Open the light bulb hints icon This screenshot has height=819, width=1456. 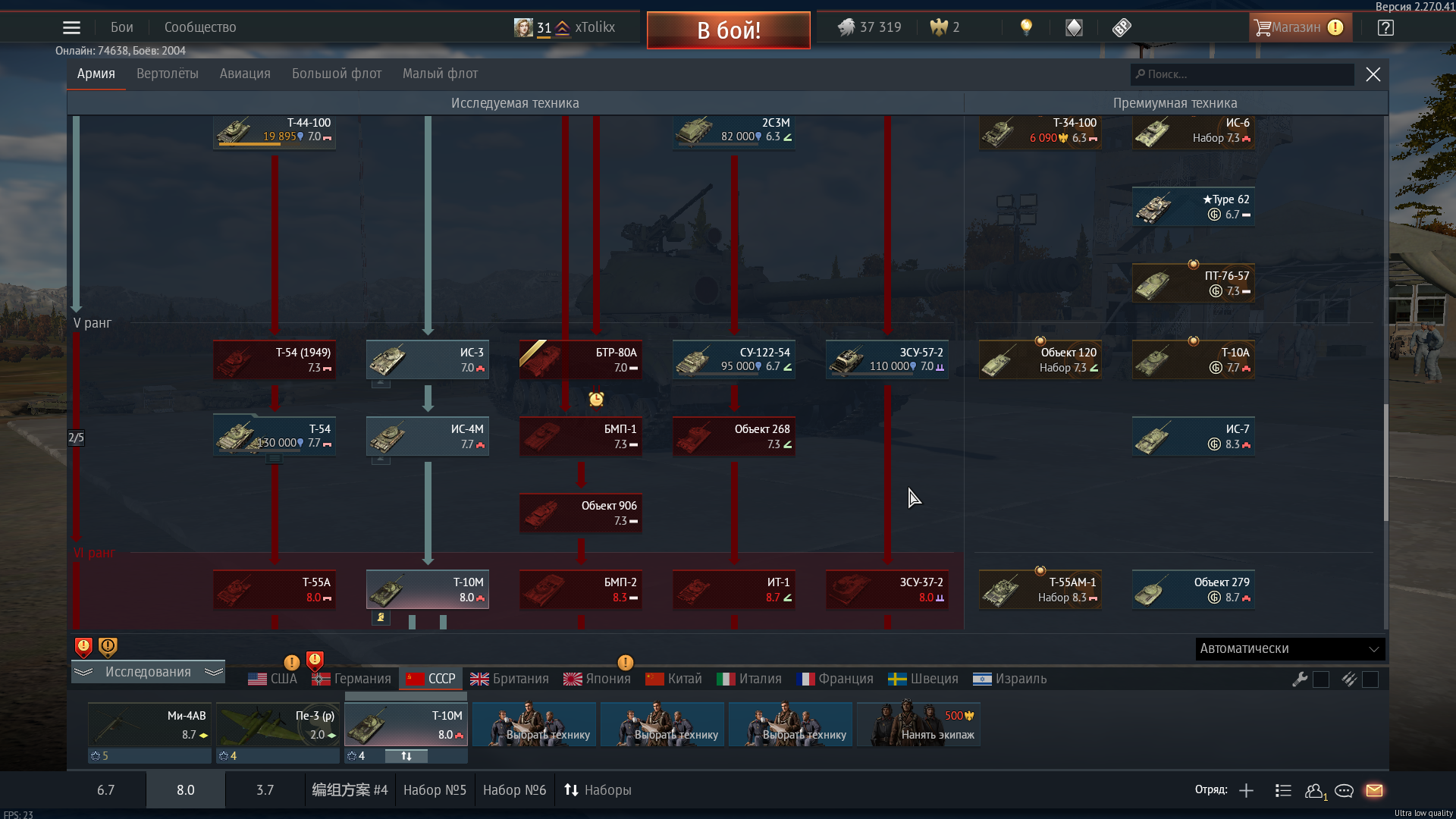1026,27
